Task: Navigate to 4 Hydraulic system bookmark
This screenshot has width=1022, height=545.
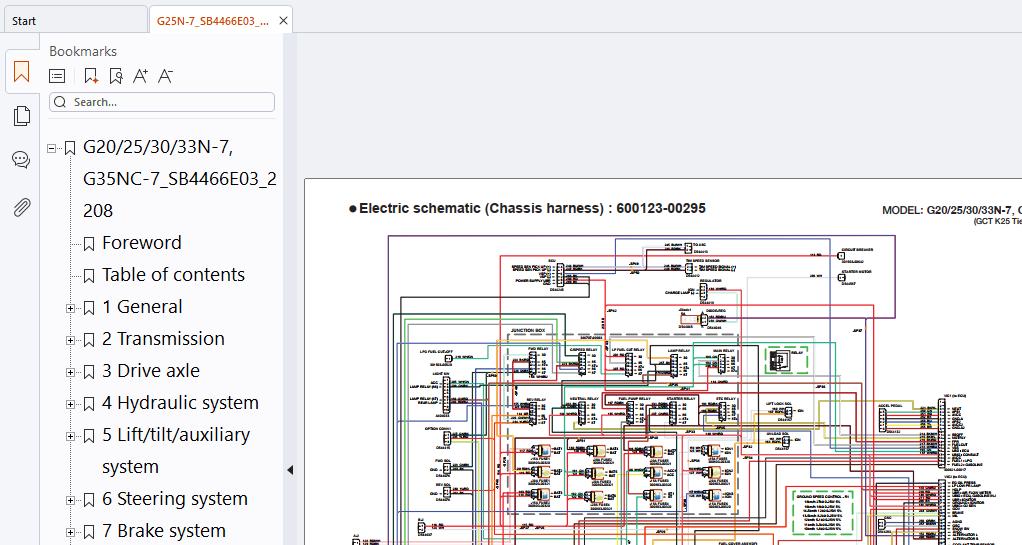Action: [x=181, y=403]
